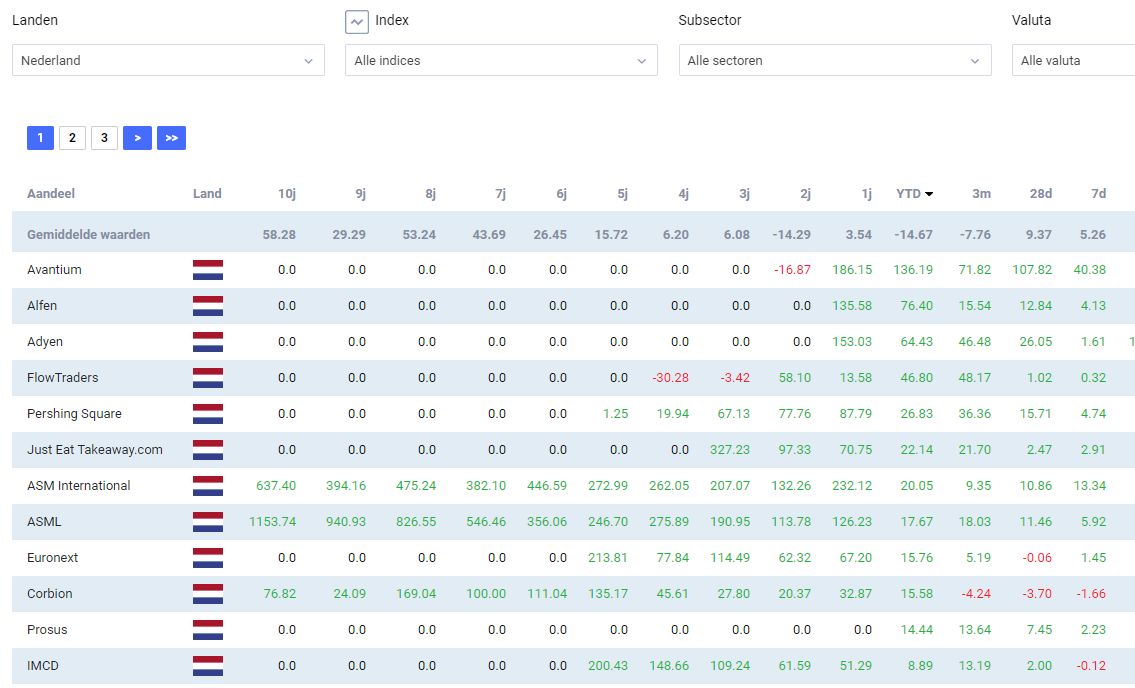This screenshot has height=688, width=1135.
Task: Click IMCD's 5j value 200.43
Action: click(x=608, y=666)
